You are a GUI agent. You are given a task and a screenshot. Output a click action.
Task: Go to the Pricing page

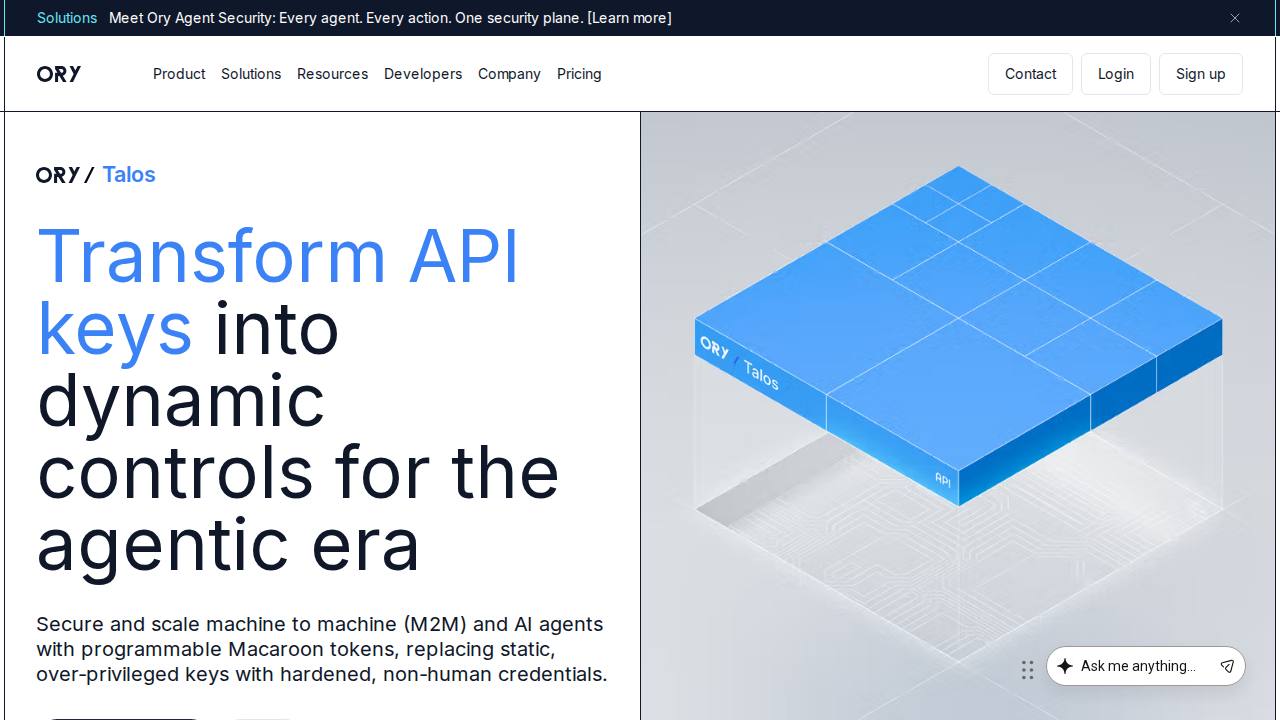[579, 74]
